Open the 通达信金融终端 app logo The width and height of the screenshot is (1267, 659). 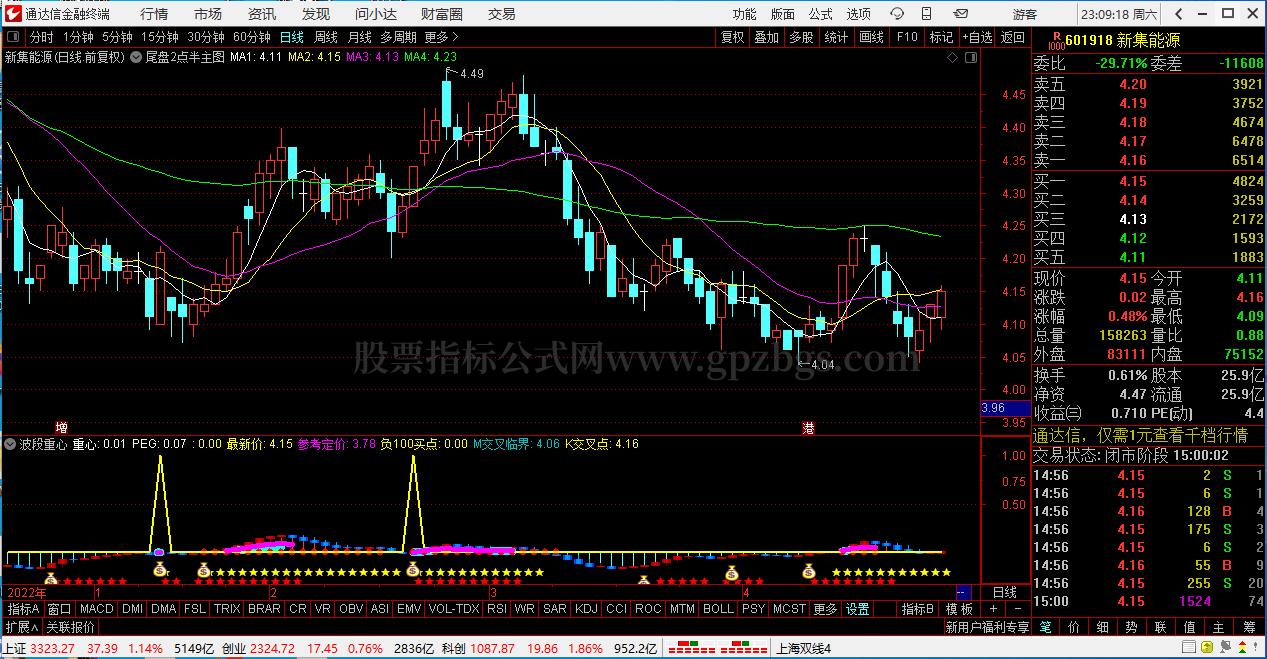point(14,14)
